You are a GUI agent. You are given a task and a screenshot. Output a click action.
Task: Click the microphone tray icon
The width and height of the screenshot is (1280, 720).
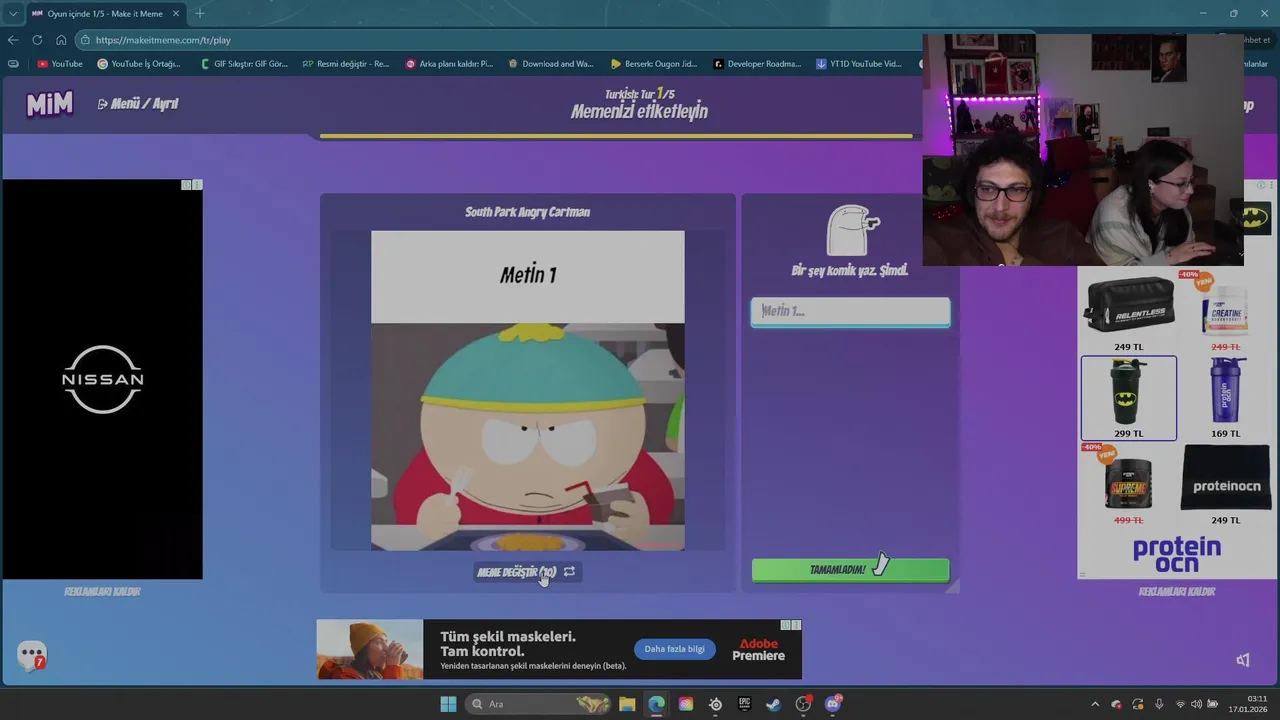pyautogui.click(x=1159, y=704)
